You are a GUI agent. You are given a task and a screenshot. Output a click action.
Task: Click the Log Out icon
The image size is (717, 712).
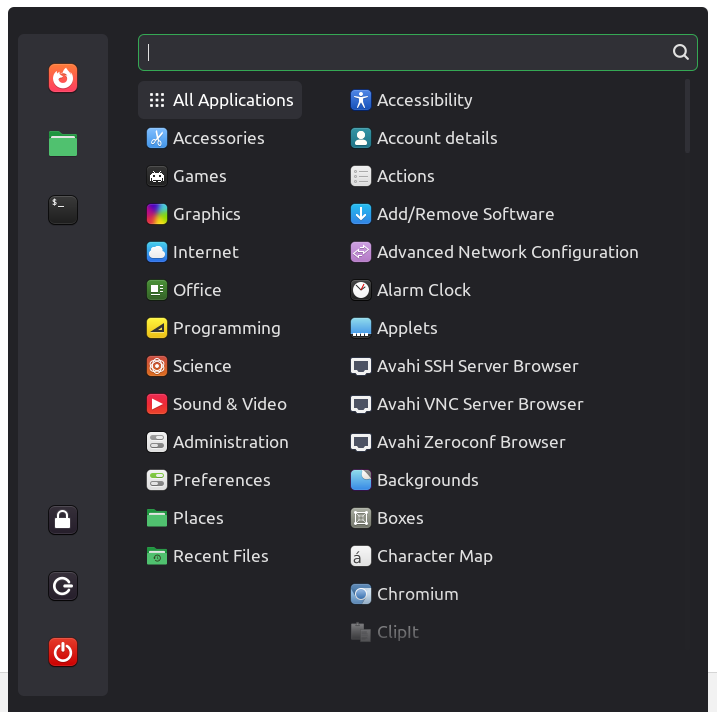coord(63,586)
